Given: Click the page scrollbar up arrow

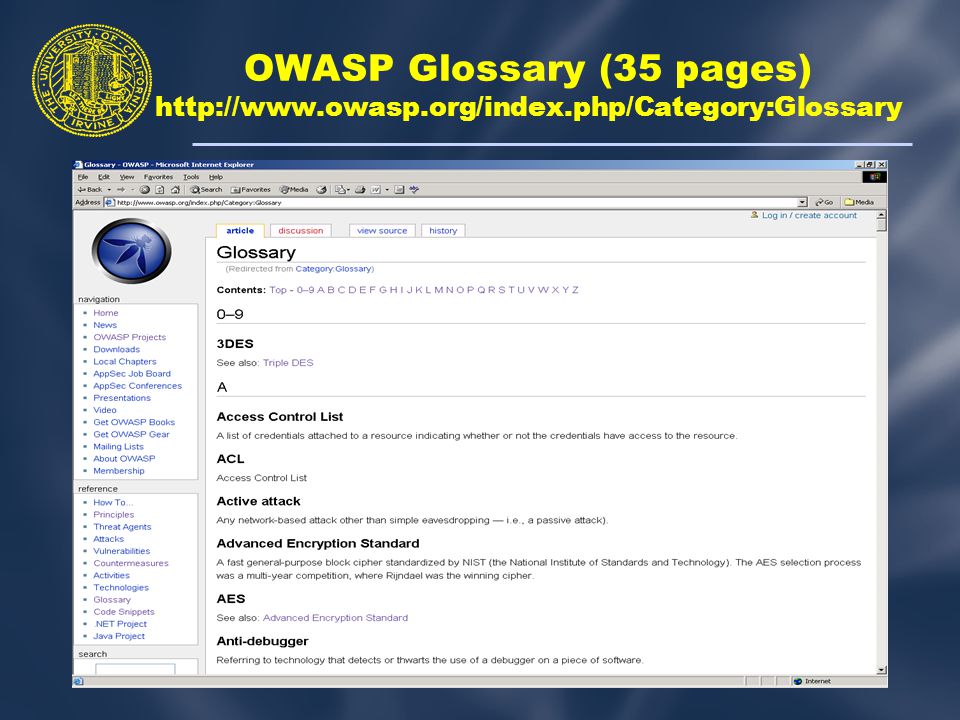Looking at the screenshot, I should (x=881, y=216).
